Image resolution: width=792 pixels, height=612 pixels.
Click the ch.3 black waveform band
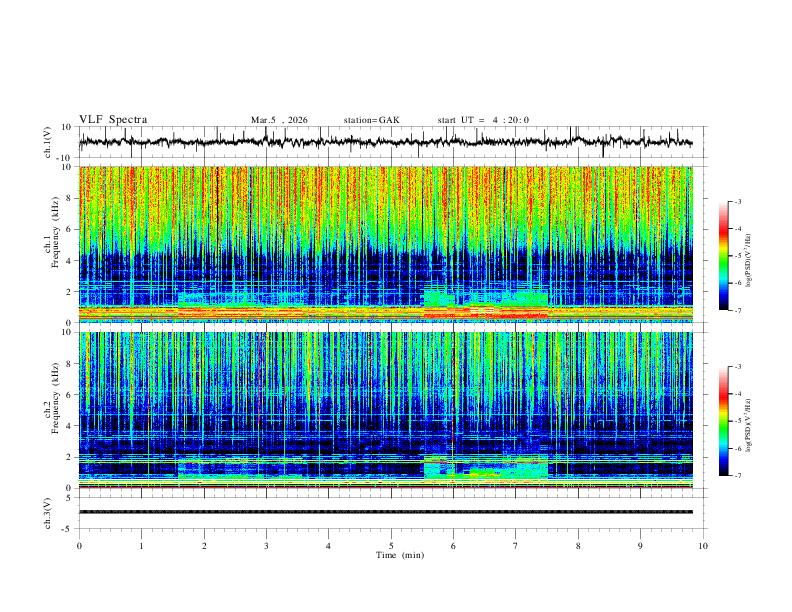click(385, 512)
